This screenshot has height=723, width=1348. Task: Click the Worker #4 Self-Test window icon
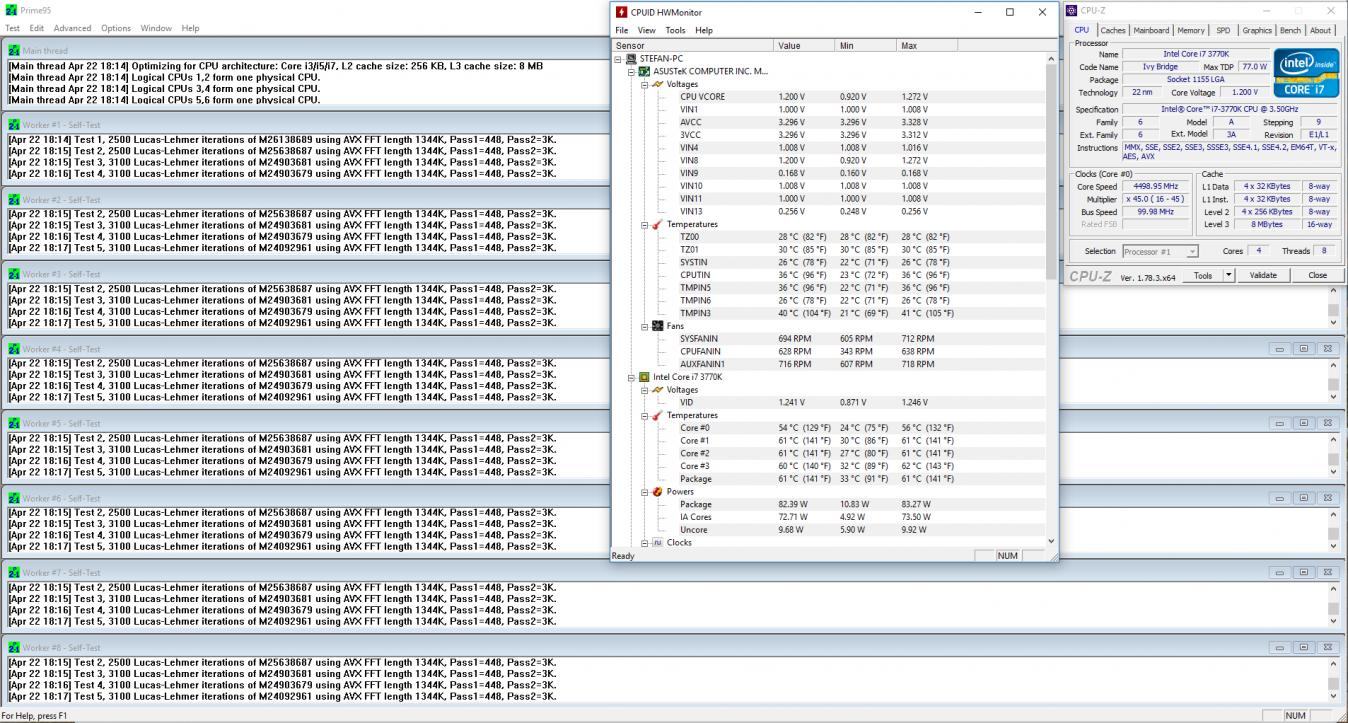(14, 349)
